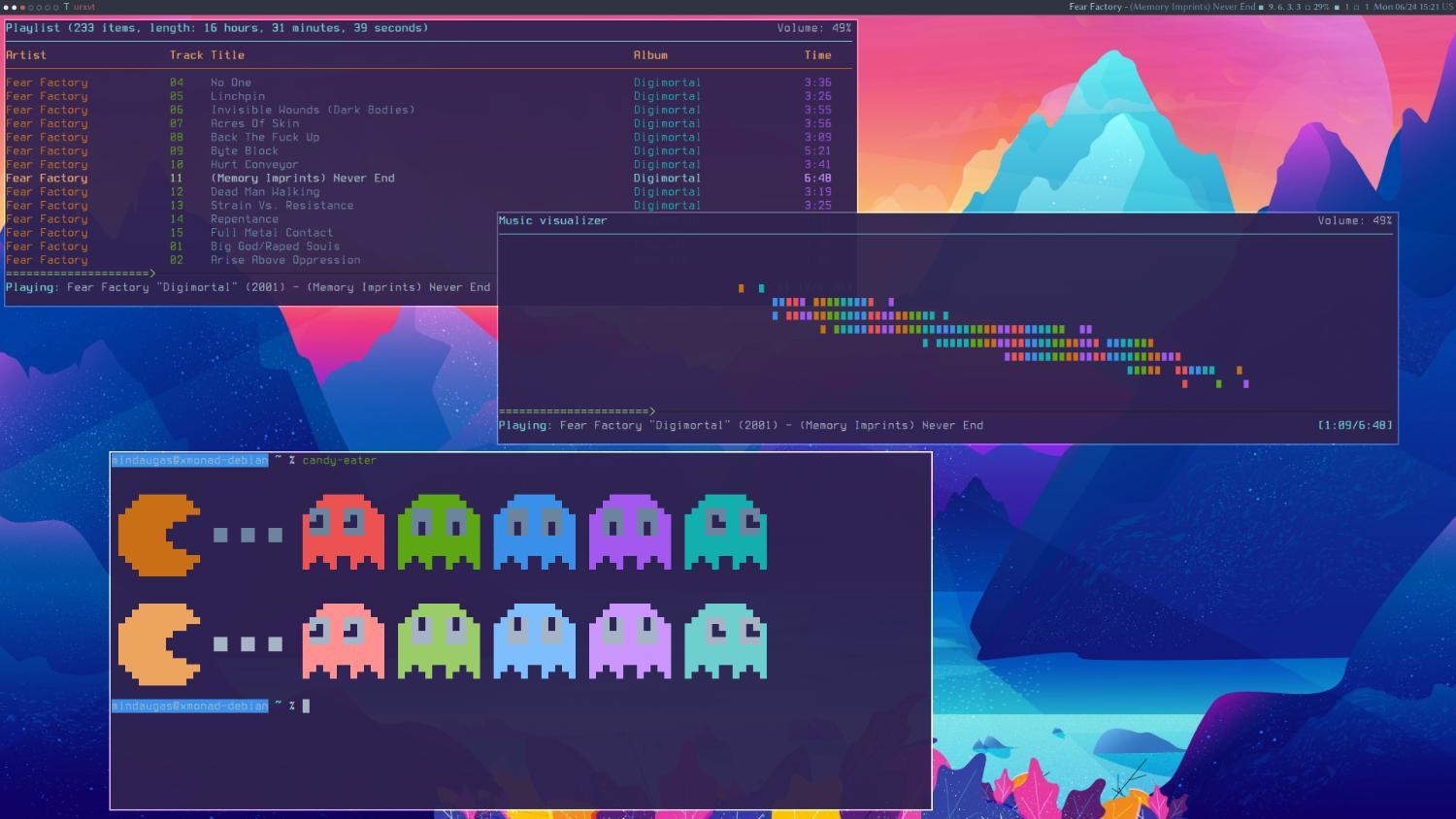Click the light orange Pac-Man in the terminal
The image size is (1456, 819).
[x=159, y=644]
